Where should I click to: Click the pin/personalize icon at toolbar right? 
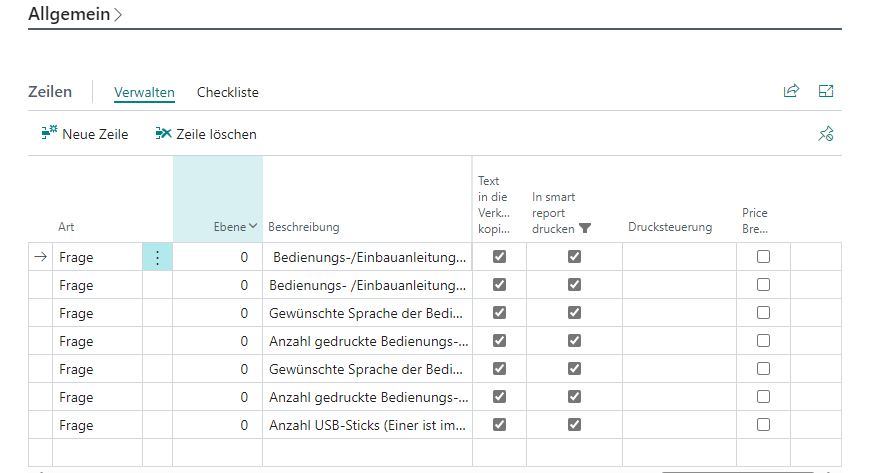(x=826, y=134)
